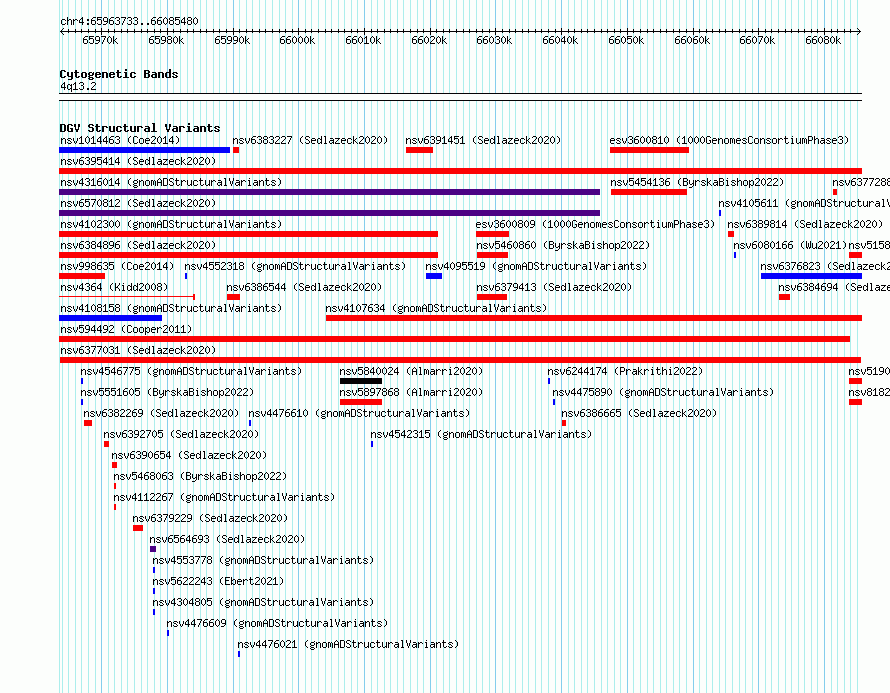Select nsv6386665 (Sedlazeck2020) label

639,413
